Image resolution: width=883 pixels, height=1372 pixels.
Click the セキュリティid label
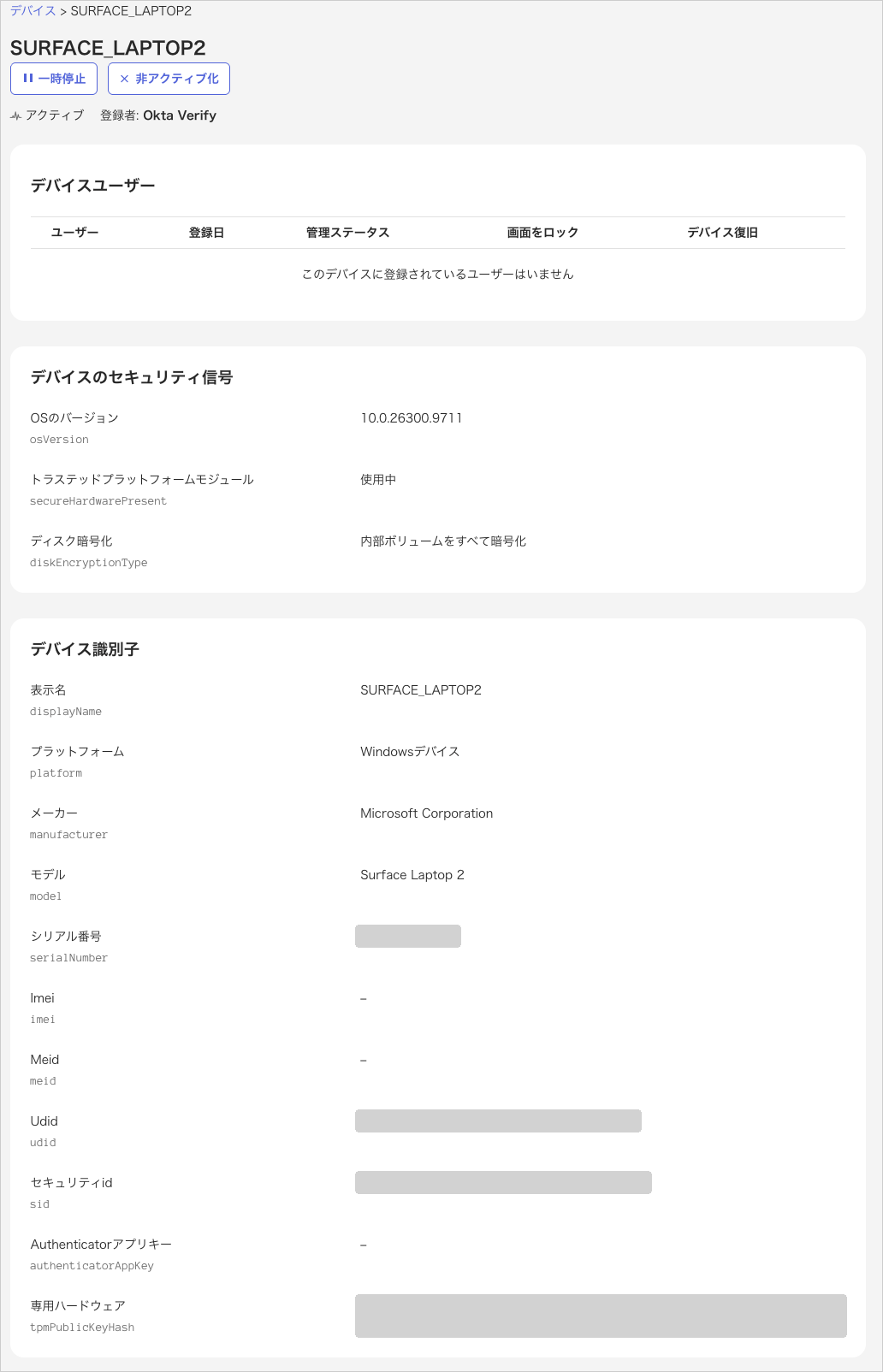pos(72,1183)
